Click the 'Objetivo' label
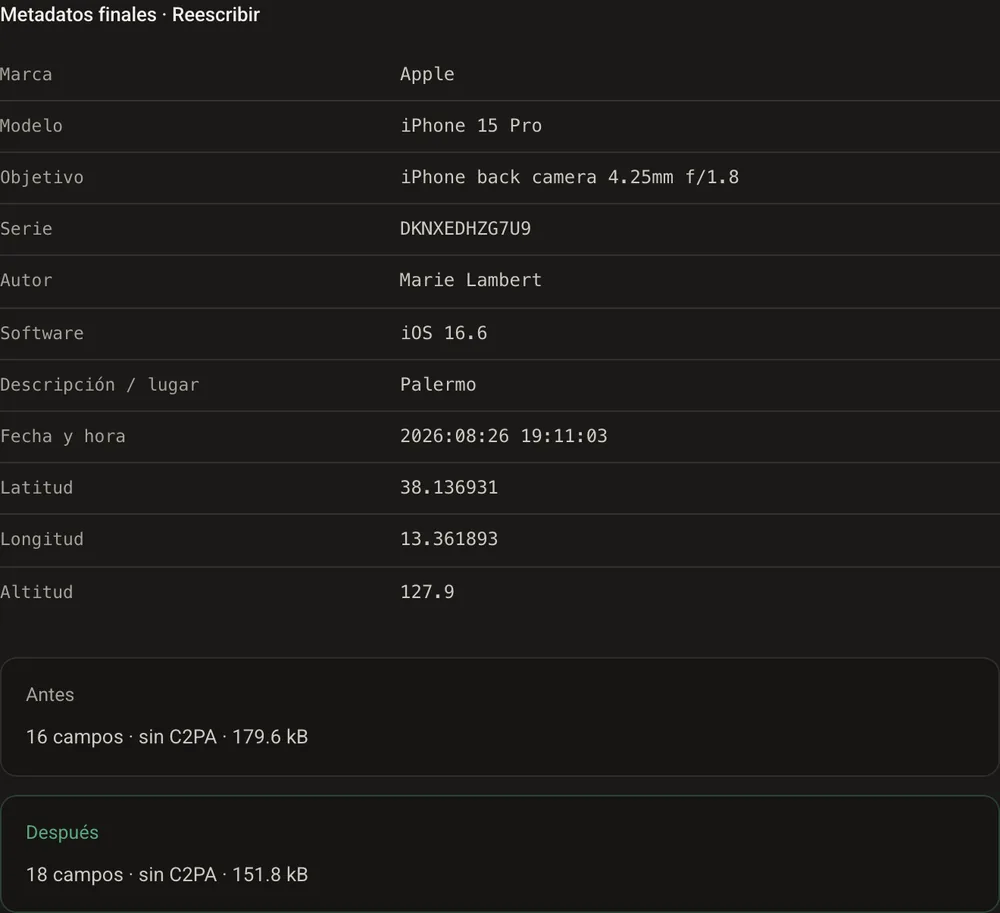The image size is (1000, 913). 42,177
